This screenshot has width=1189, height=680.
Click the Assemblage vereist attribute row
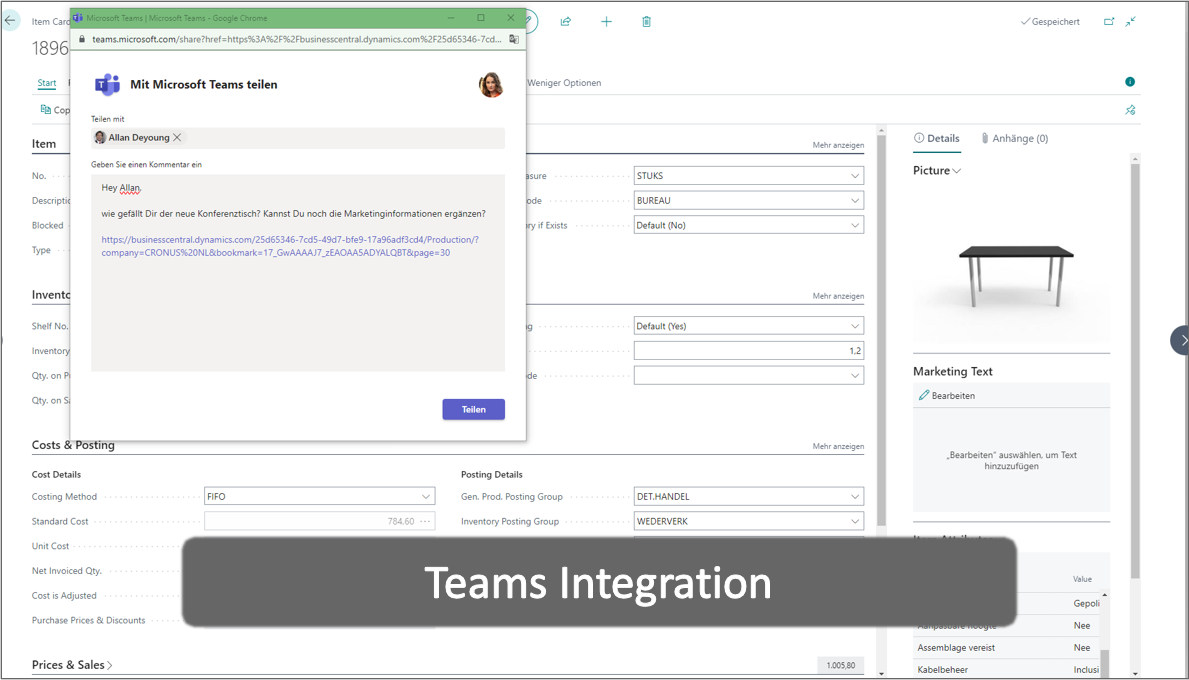pos(1006,647)
